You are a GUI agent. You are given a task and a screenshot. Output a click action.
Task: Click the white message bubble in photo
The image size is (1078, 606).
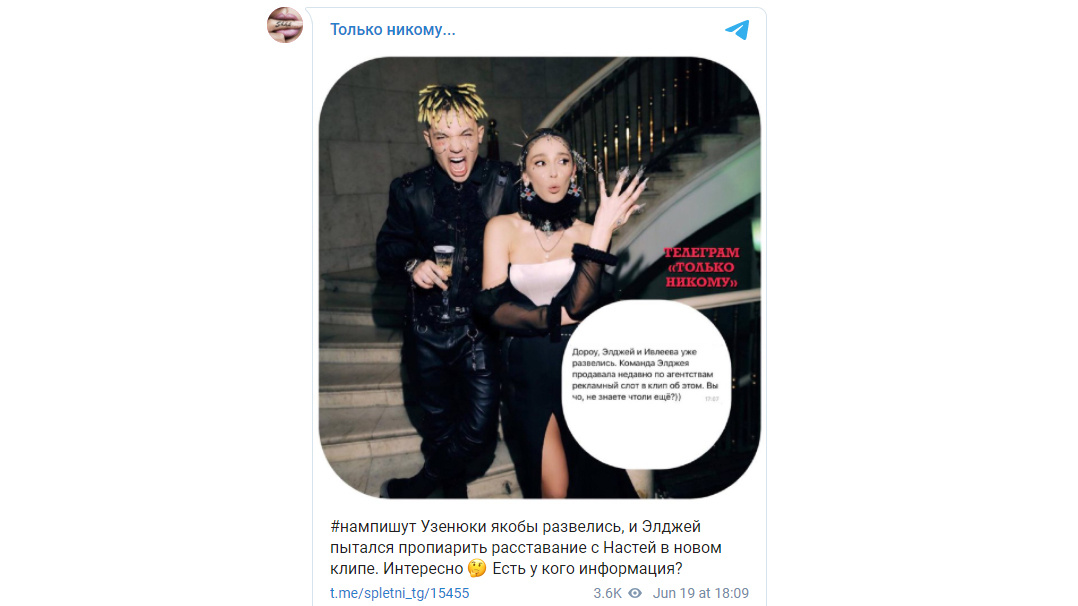pyautogui.click(x=646, y=385)
